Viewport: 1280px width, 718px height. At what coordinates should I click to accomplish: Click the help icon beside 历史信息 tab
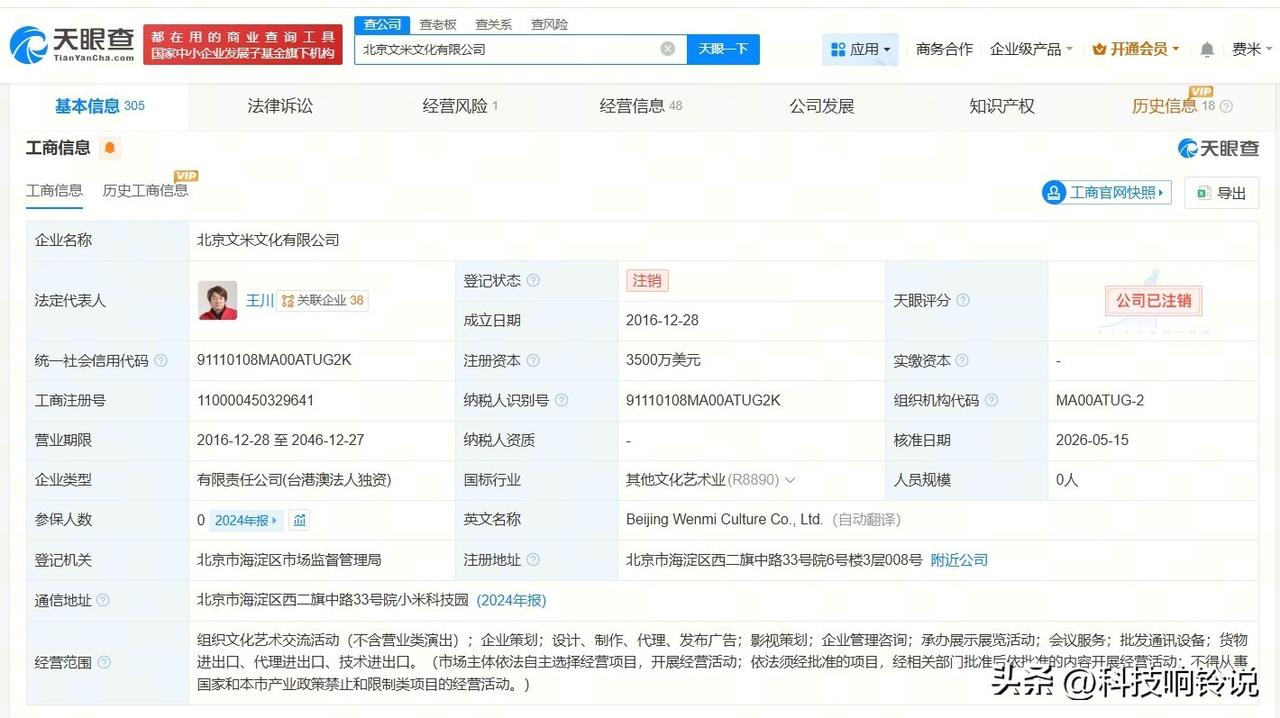tap(1227, 107)
